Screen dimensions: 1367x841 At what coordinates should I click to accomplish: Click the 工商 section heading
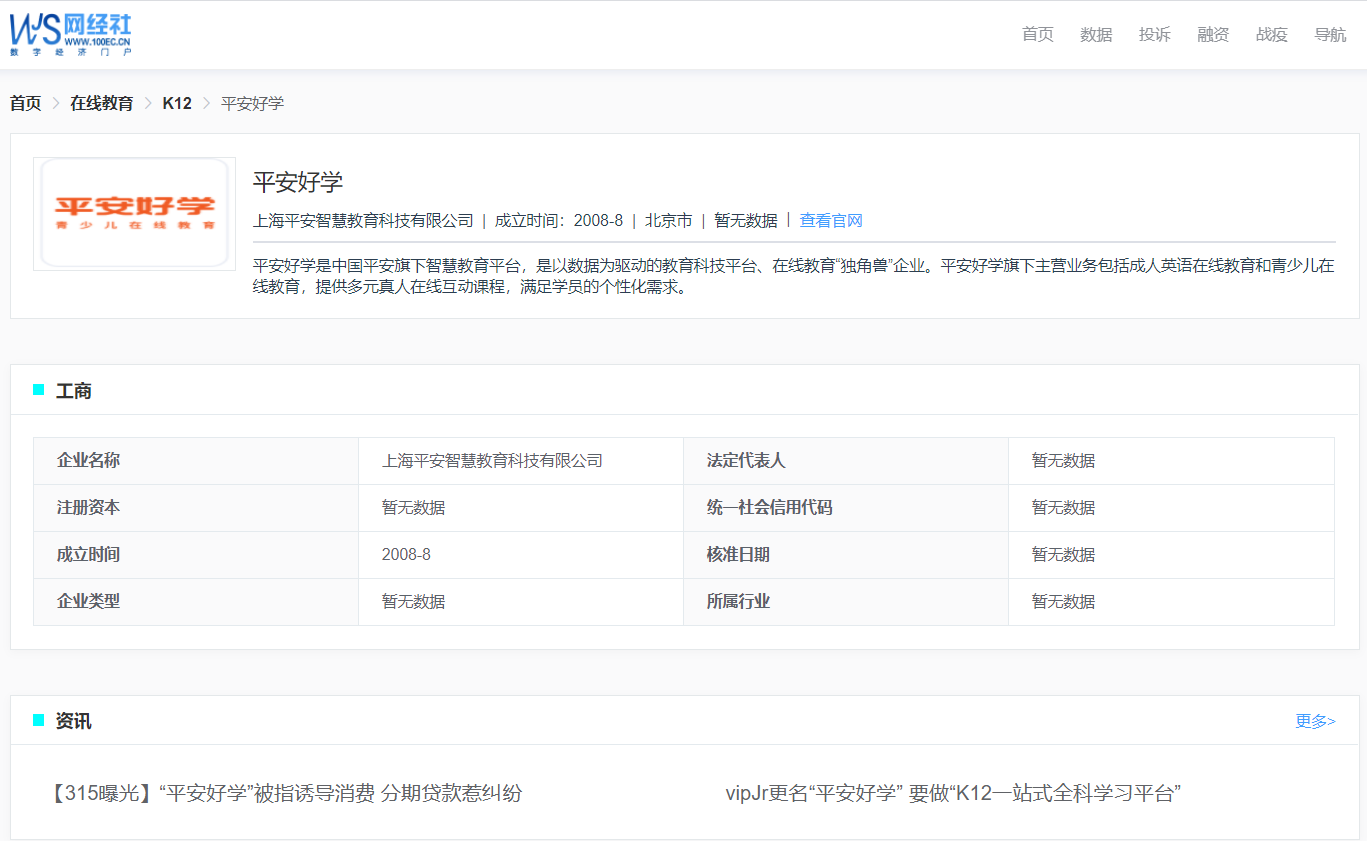[x=74, y=391]
